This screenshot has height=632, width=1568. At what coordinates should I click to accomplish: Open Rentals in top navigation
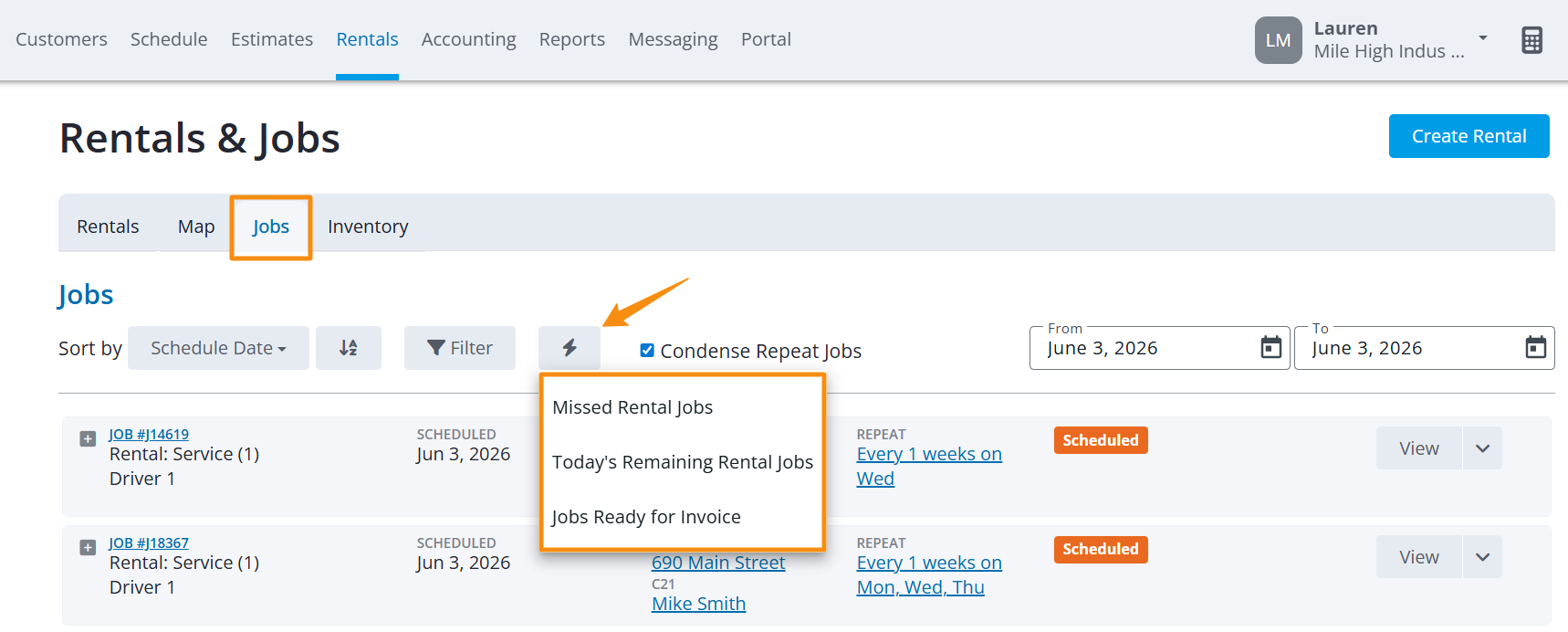click(367, 39)
